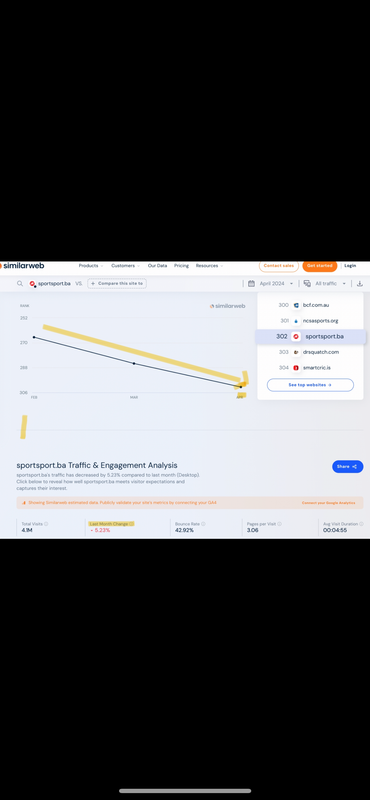Click the Avg Visit Duration value 00:04:55
Viewport: 370px width, 800px height.
[335, 530]
